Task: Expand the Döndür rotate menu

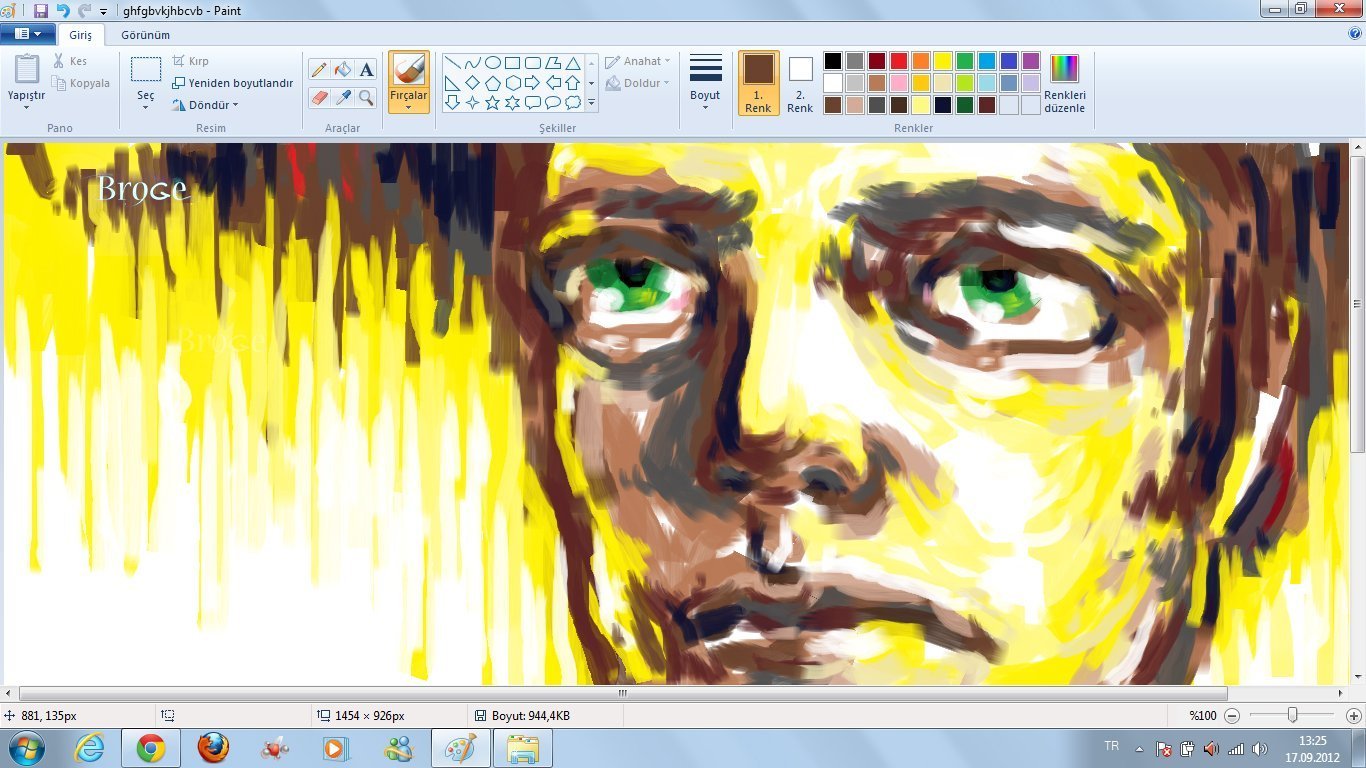Action: 205,105
